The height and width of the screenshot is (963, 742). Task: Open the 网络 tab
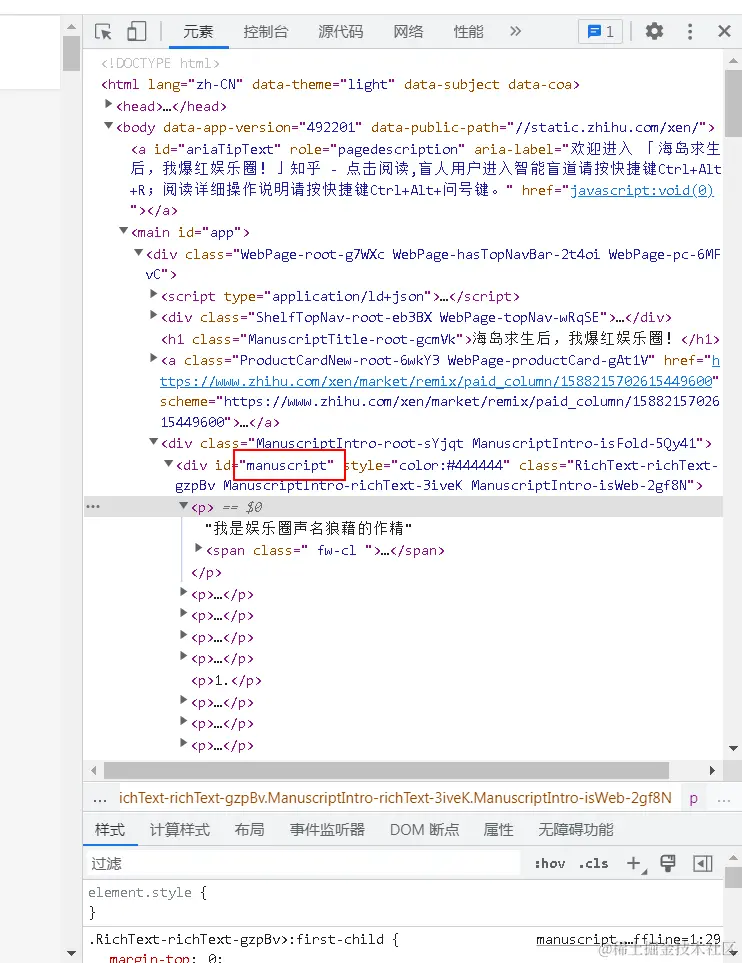tap(408, 31)
